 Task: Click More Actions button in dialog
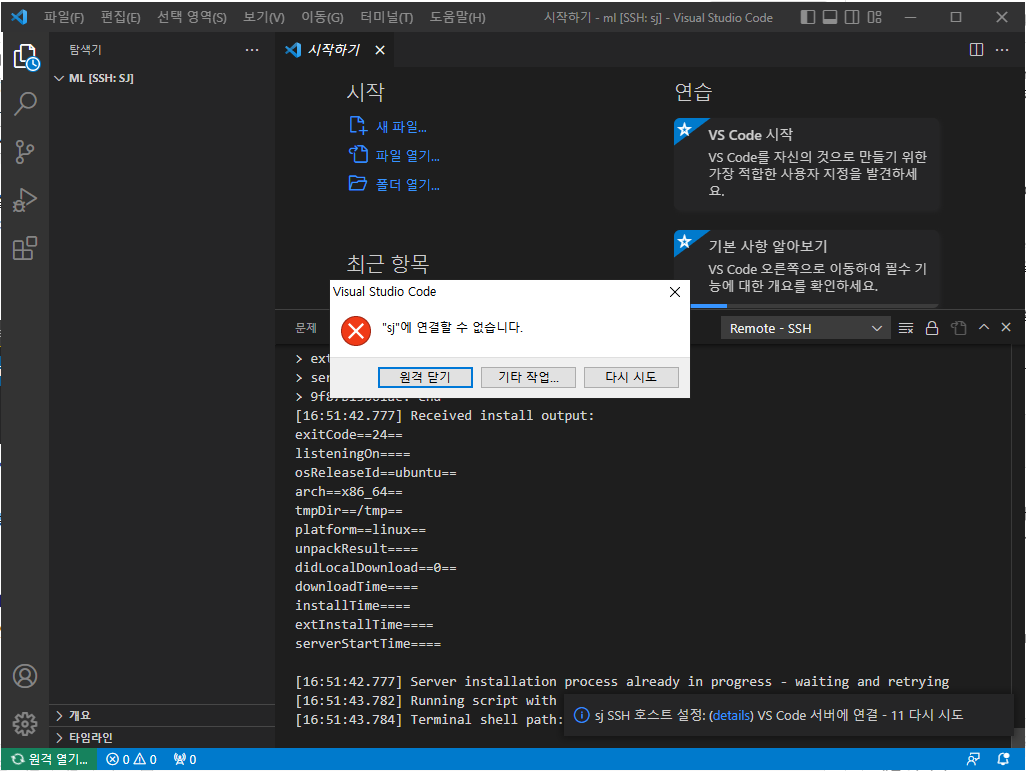click(528, 377)
